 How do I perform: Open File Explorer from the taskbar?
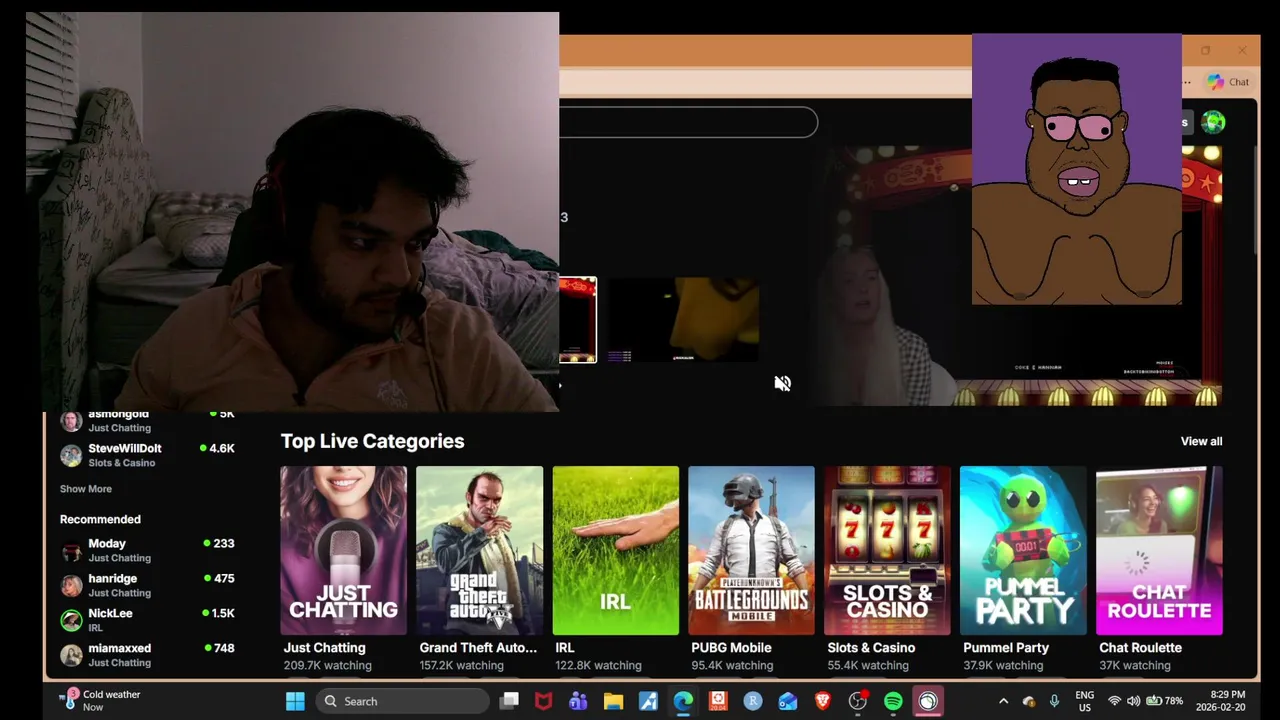click(613, 701)
